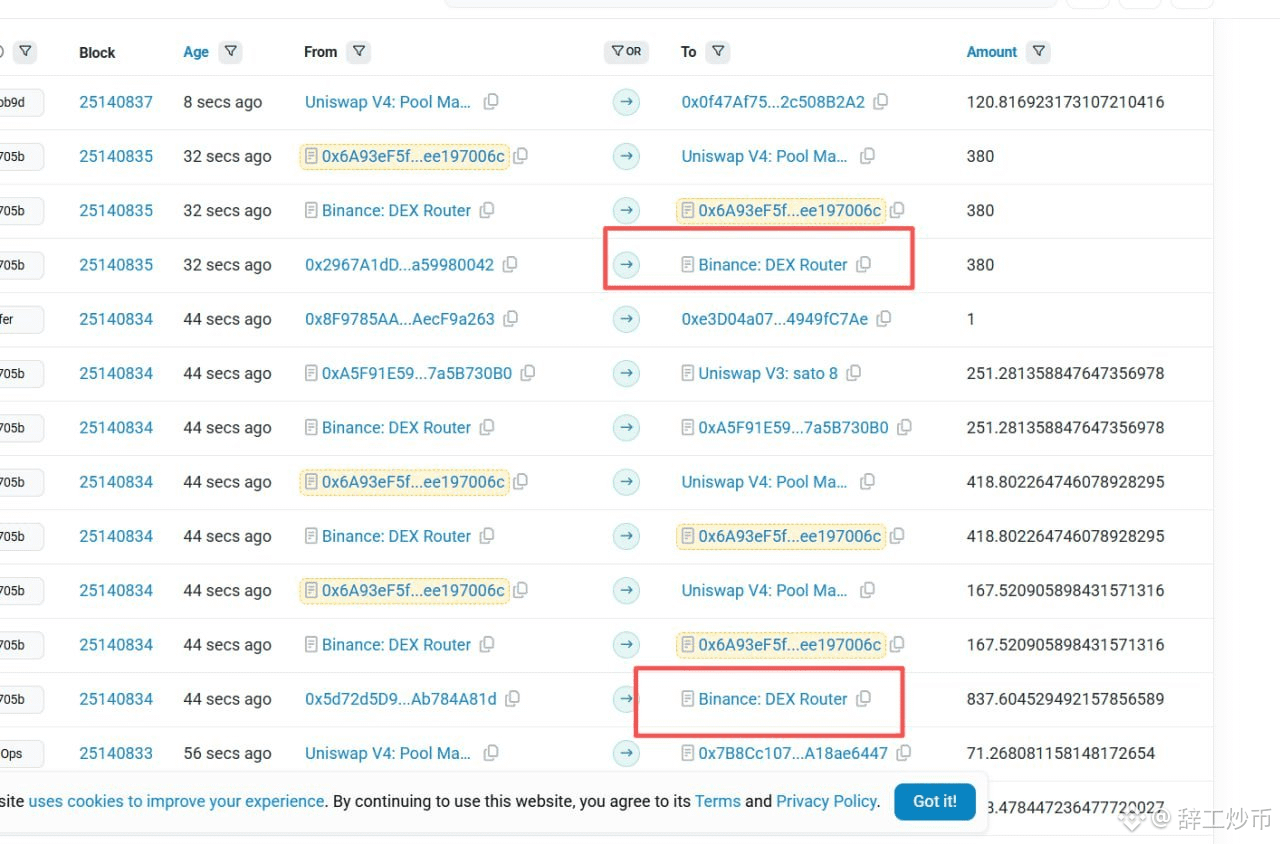Open sender 0xA5F91E59...7a5B730B0 in Uniswap V3 row
The height and width of the screenshot is (844, 1280).
click(x=417, y=373)
